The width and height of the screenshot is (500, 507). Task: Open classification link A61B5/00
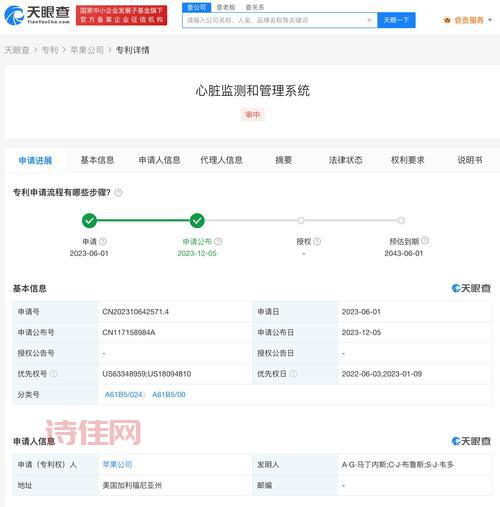tap(169, 395)
